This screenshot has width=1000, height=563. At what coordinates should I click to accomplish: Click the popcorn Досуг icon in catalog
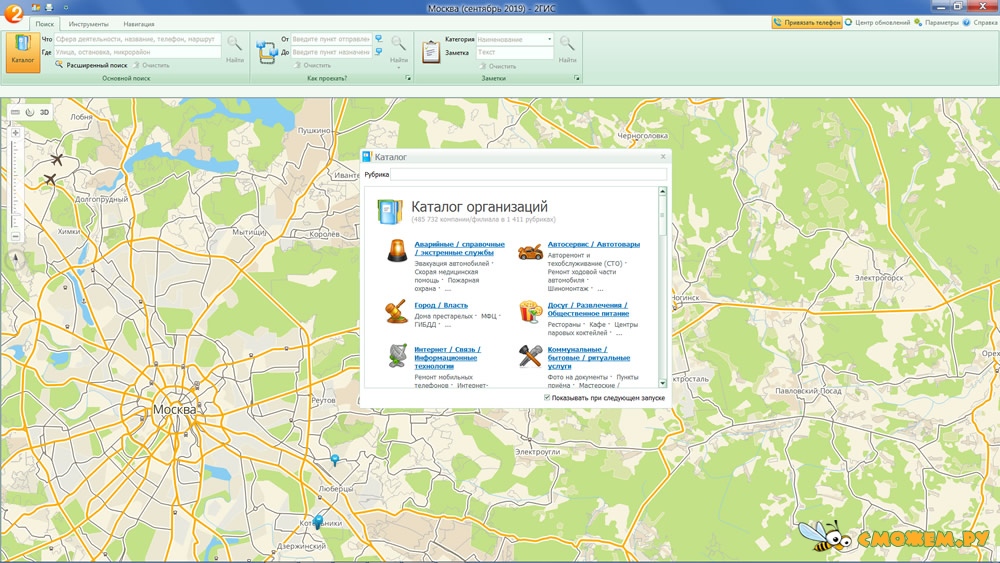point(530,312)
